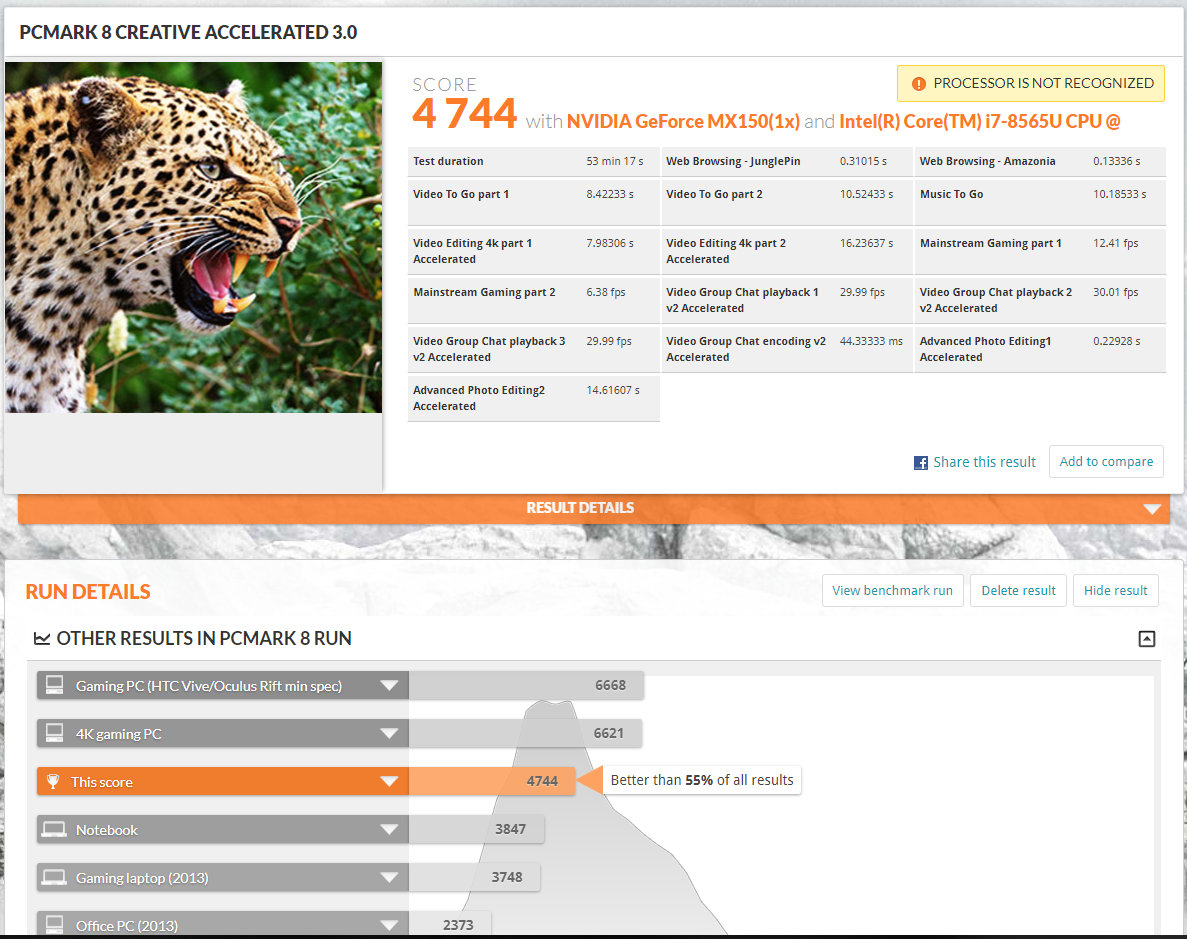Click the 2373 Office PC score bar
This screenshot has height=939, width=1187.
[450, 925]
